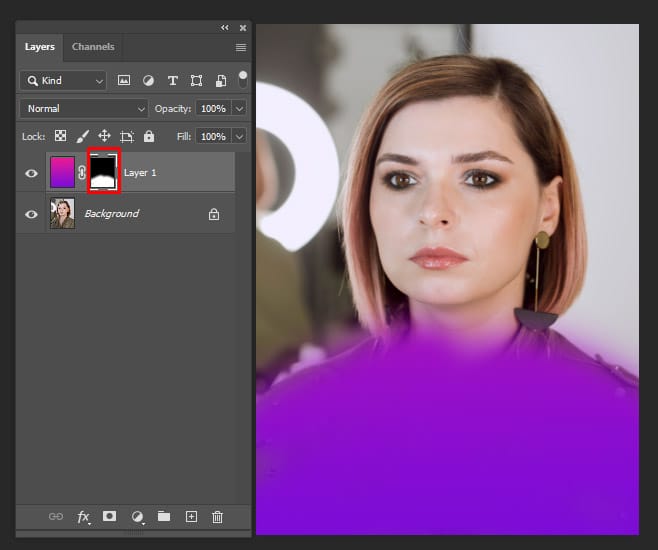Lock image pixels with brush icon
Image resolution: width=658 pixels, height=550 pixels.
click(83, 136)
